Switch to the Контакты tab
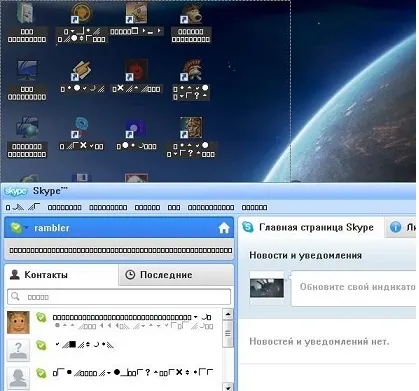 (61, 275)
